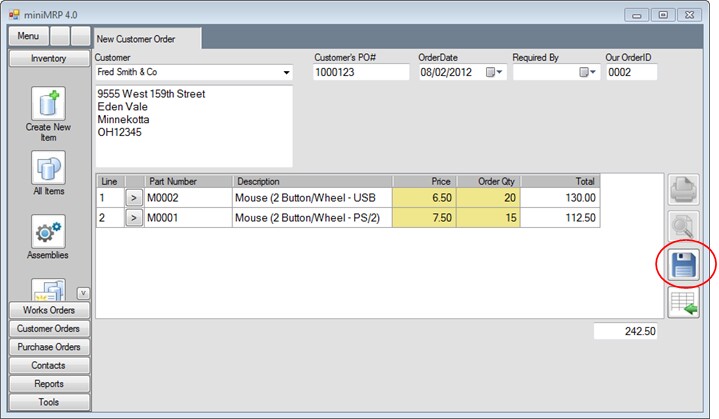Open the All Items icon
The height and width of the screenshot is (419, 719).
point(48,167)
